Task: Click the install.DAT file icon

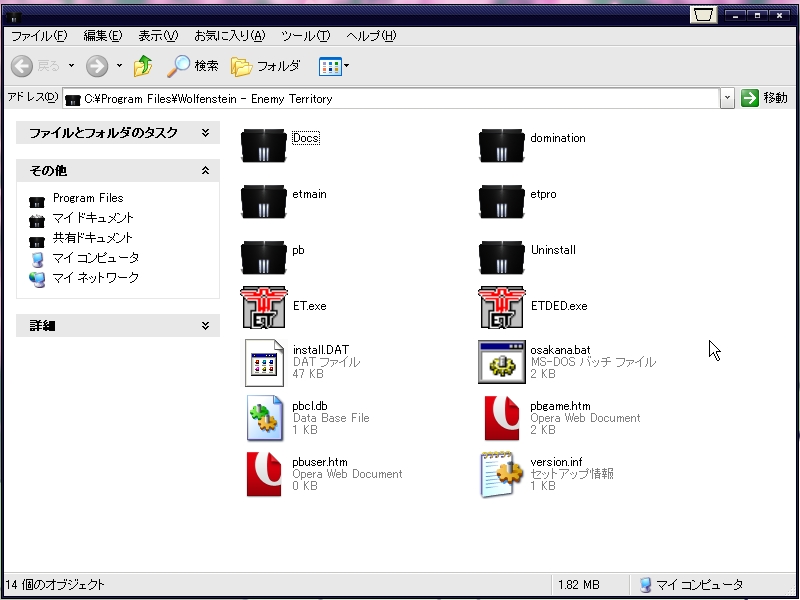Action: click(x=264, y=363)
